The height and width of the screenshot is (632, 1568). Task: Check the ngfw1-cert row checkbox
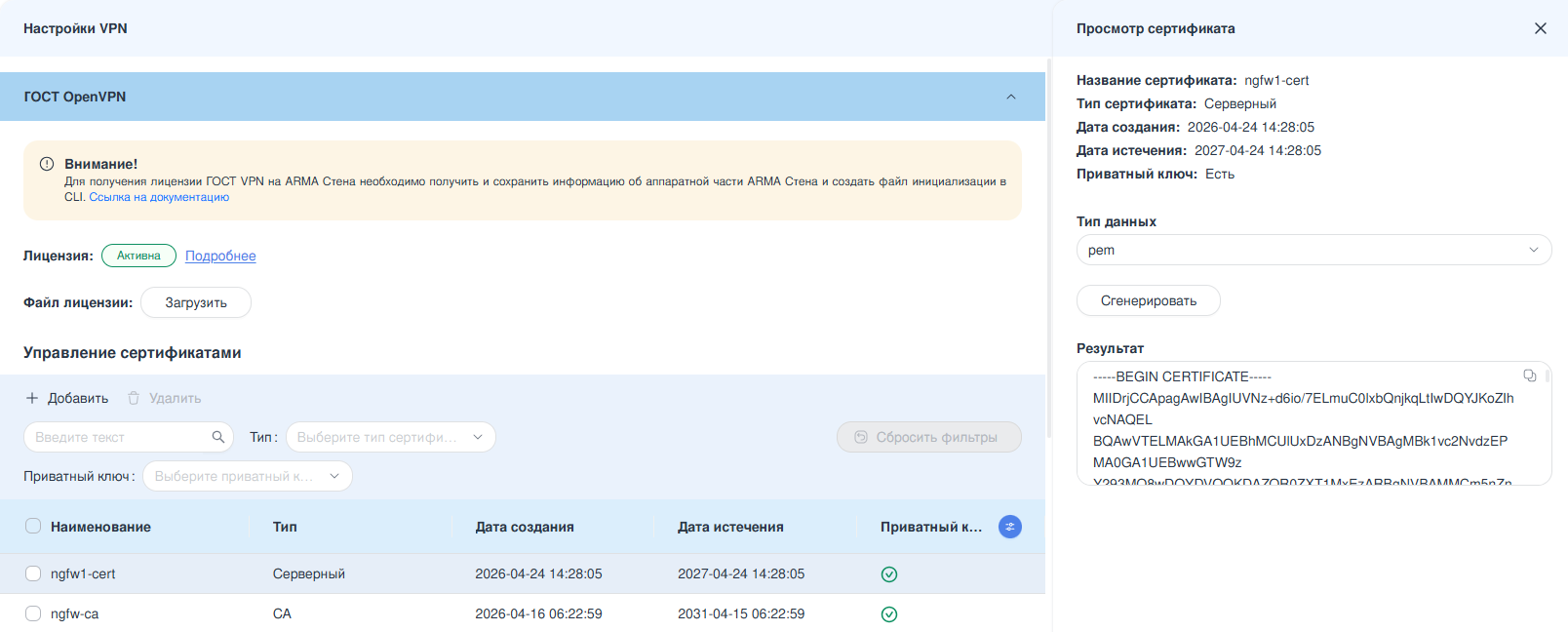[33, 573]
